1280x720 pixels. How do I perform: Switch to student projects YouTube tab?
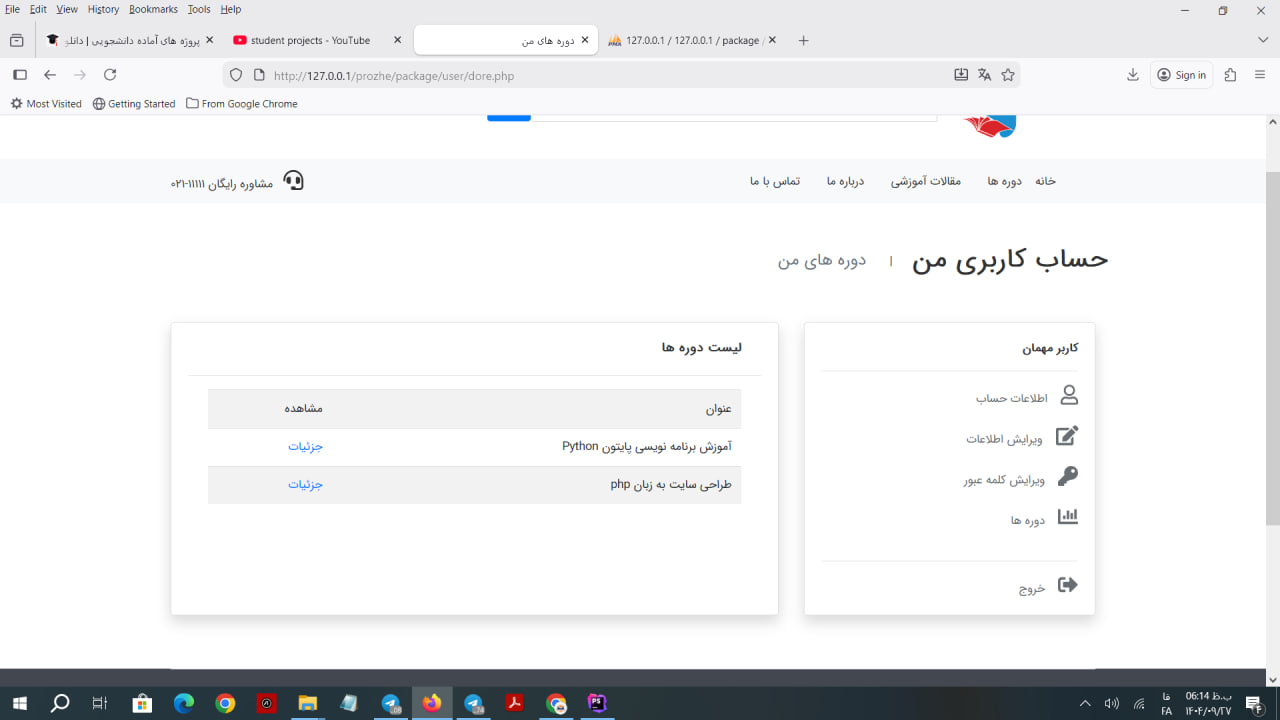click(x=310, y=41)
